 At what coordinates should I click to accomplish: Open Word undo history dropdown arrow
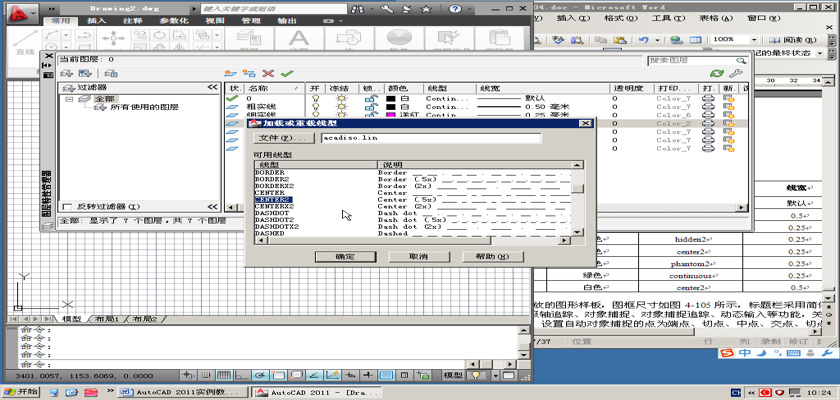tap(657, 40)
